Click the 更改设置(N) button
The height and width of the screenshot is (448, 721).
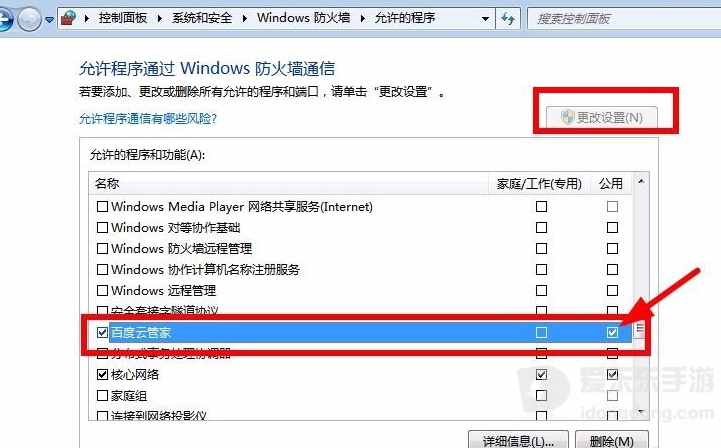point(601,117)
